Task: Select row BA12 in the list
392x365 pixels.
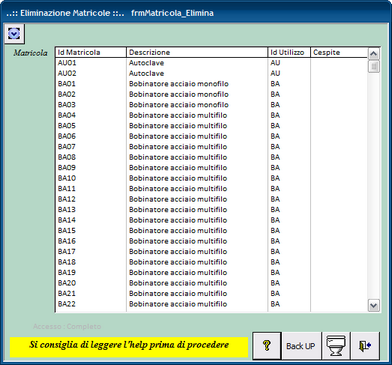Action: (x=211, y=199)
